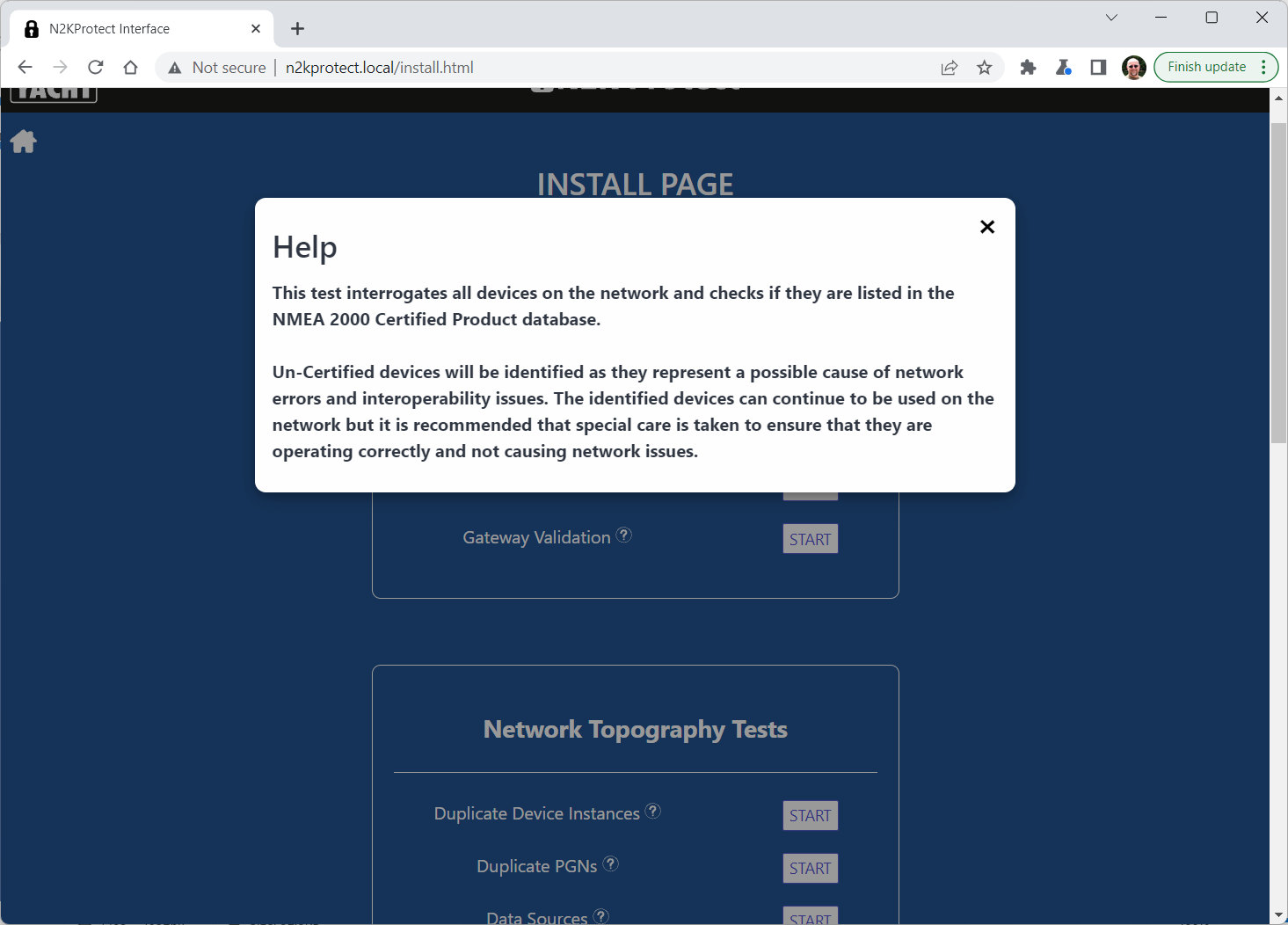Open Data Sources help icon

pyautogui.click(x=600, y=915)
